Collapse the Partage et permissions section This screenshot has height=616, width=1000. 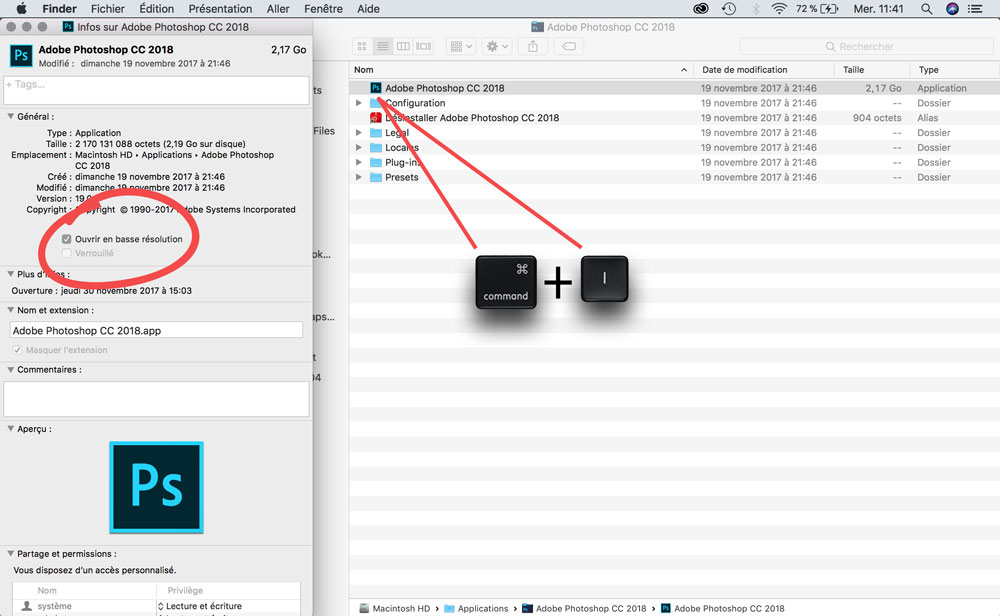[10, 554]
